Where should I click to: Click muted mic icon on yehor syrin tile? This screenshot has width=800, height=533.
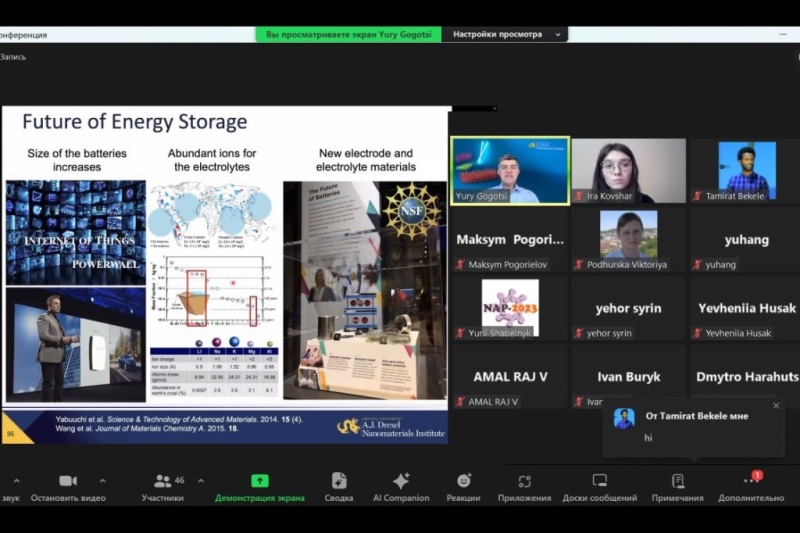(x=579, y=333)
